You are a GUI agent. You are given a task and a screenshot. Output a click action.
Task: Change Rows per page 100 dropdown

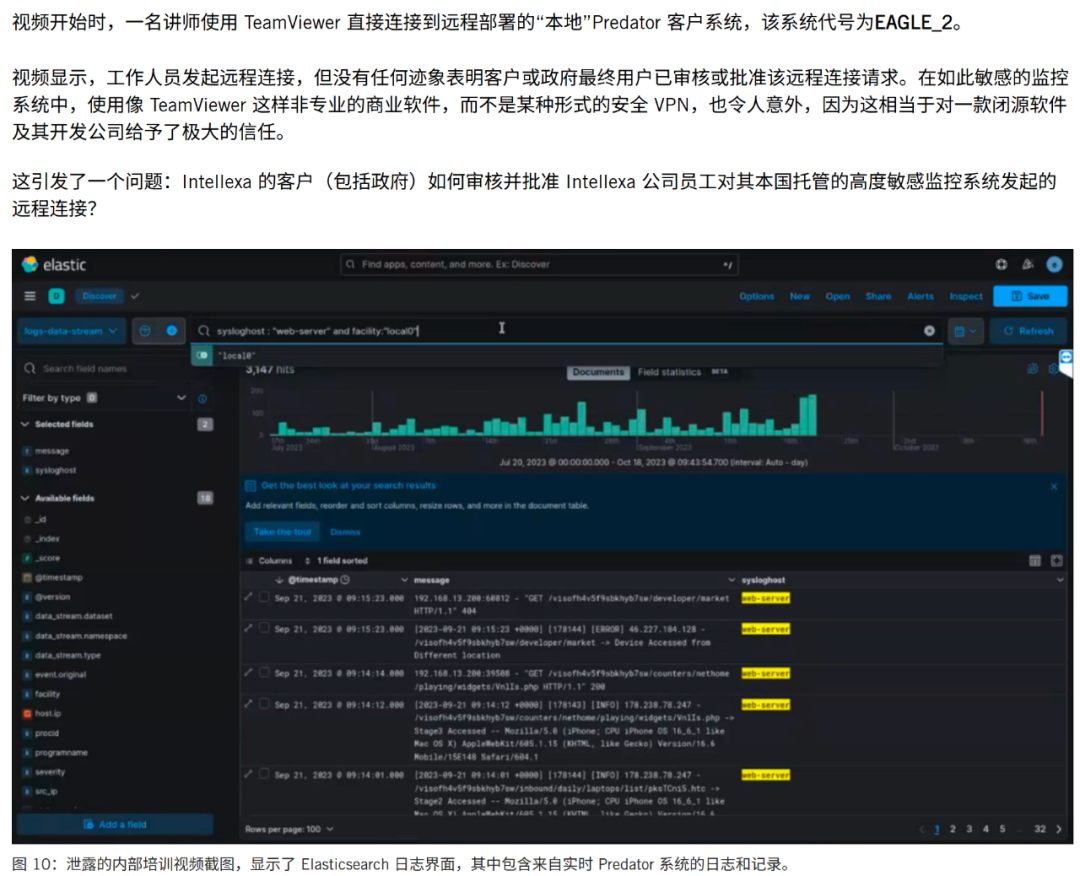click(x=289, y=829)
